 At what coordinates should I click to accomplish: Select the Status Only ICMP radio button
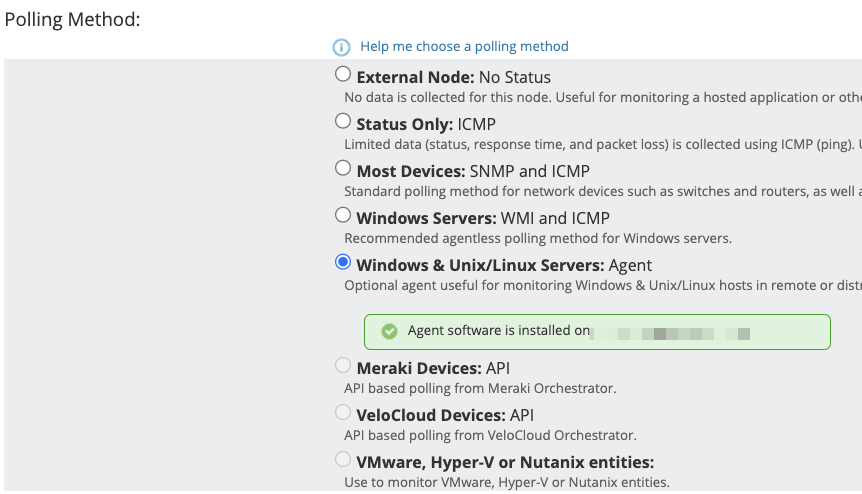pyautogui.click(x=343, y=121)
